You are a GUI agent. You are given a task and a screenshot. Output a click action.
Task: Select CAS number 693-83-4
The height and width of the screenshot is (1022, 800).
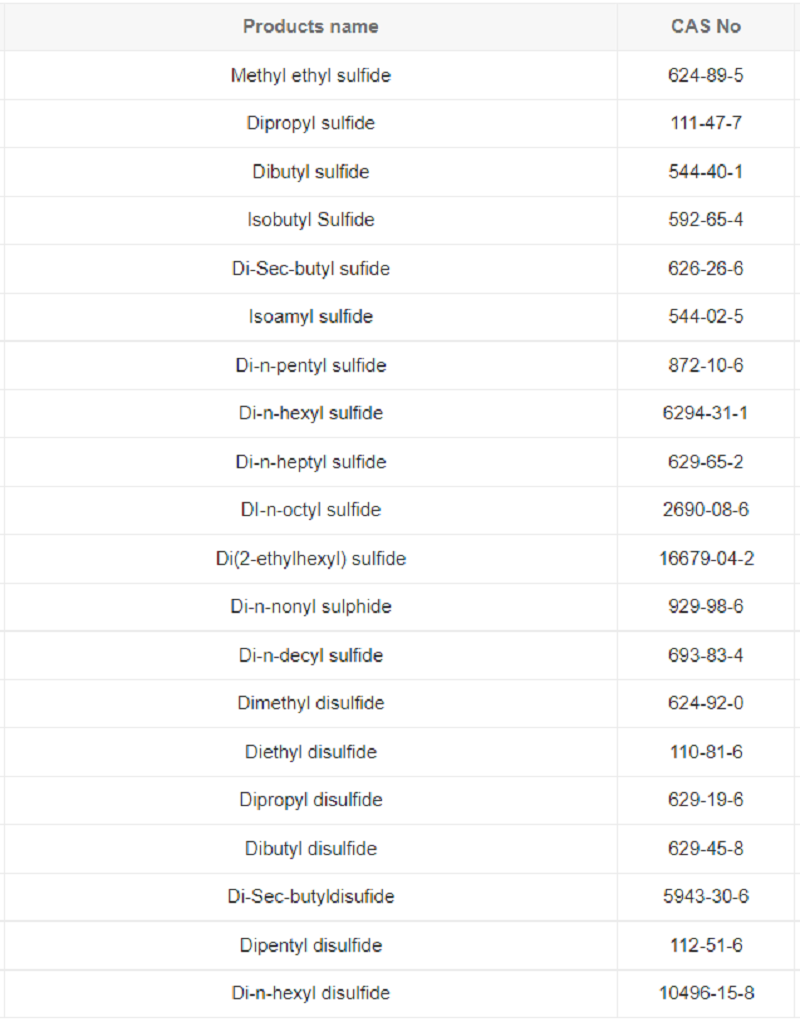click(x=705, y=655)
